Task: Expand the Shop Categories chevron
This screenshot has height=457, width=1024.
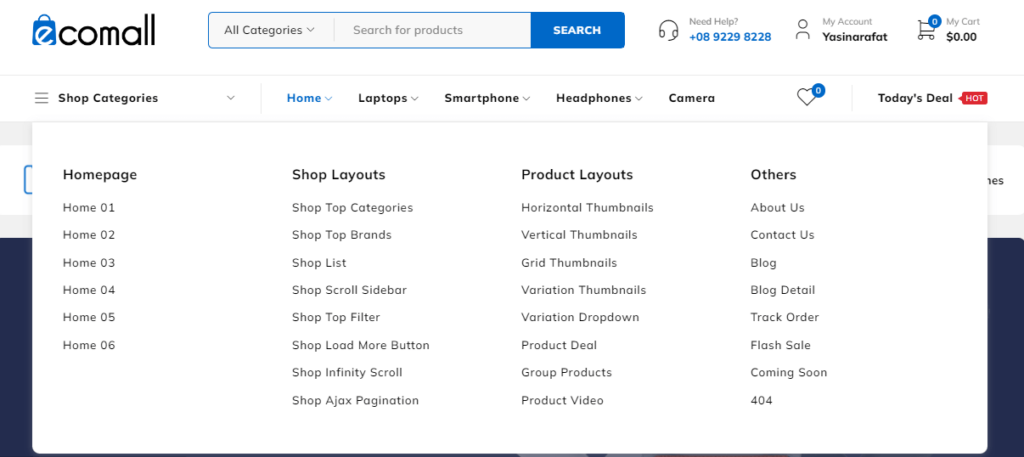Action: (x=231, y=98)
